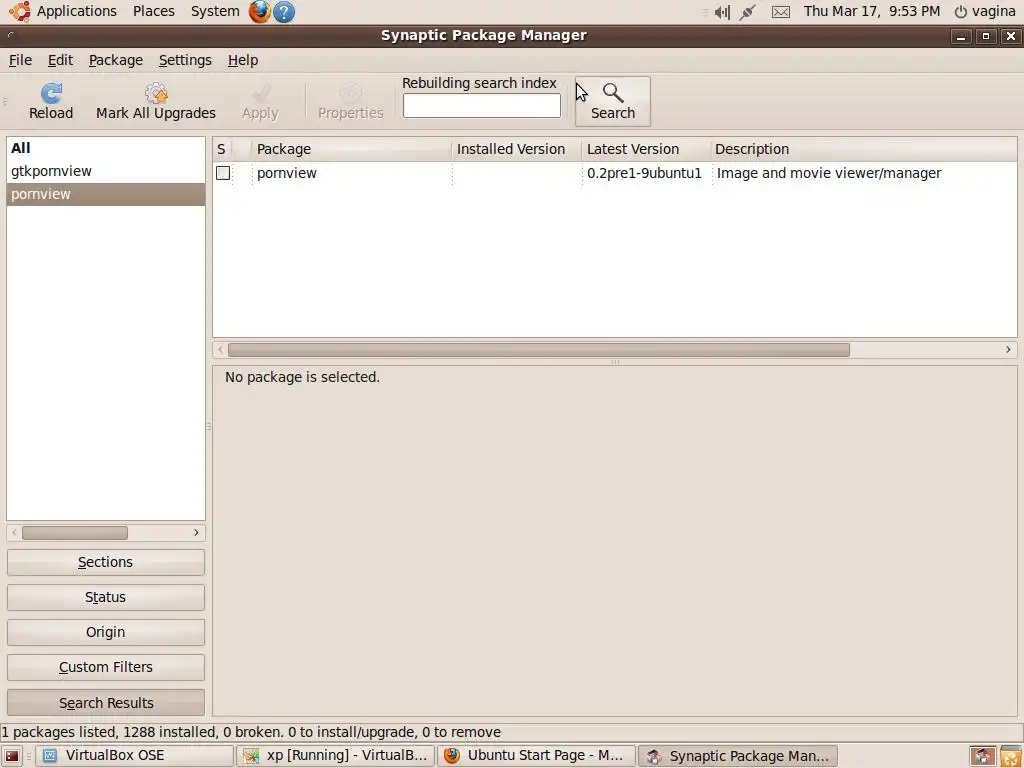Open the Package menu
Image resolution: width=1024 pixels, height=768 pixels.
click(x=116, y=60)
